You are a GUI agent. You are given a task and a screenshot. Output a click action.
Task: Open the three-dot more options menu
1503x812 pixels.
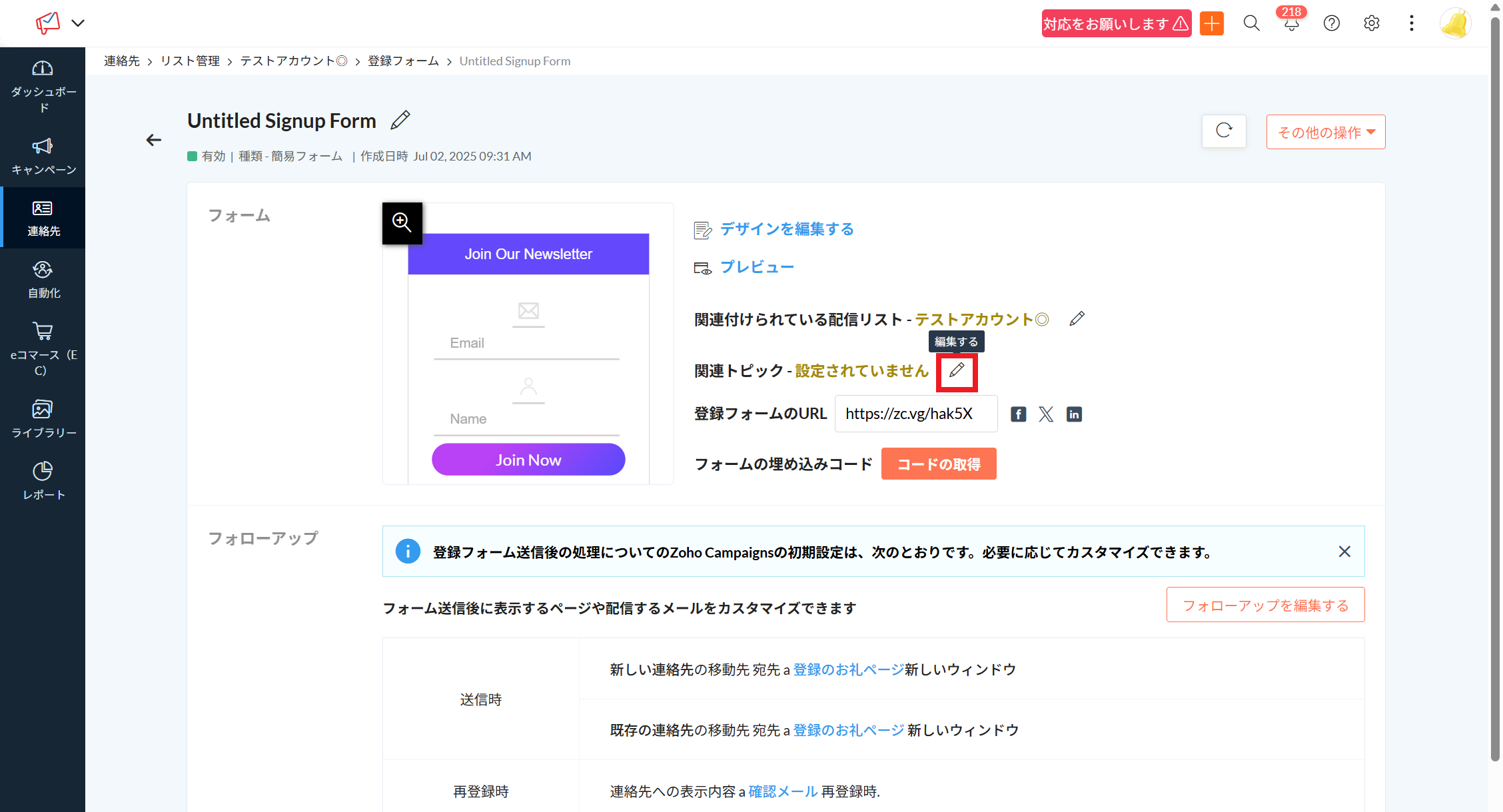tap(1411, 23)
